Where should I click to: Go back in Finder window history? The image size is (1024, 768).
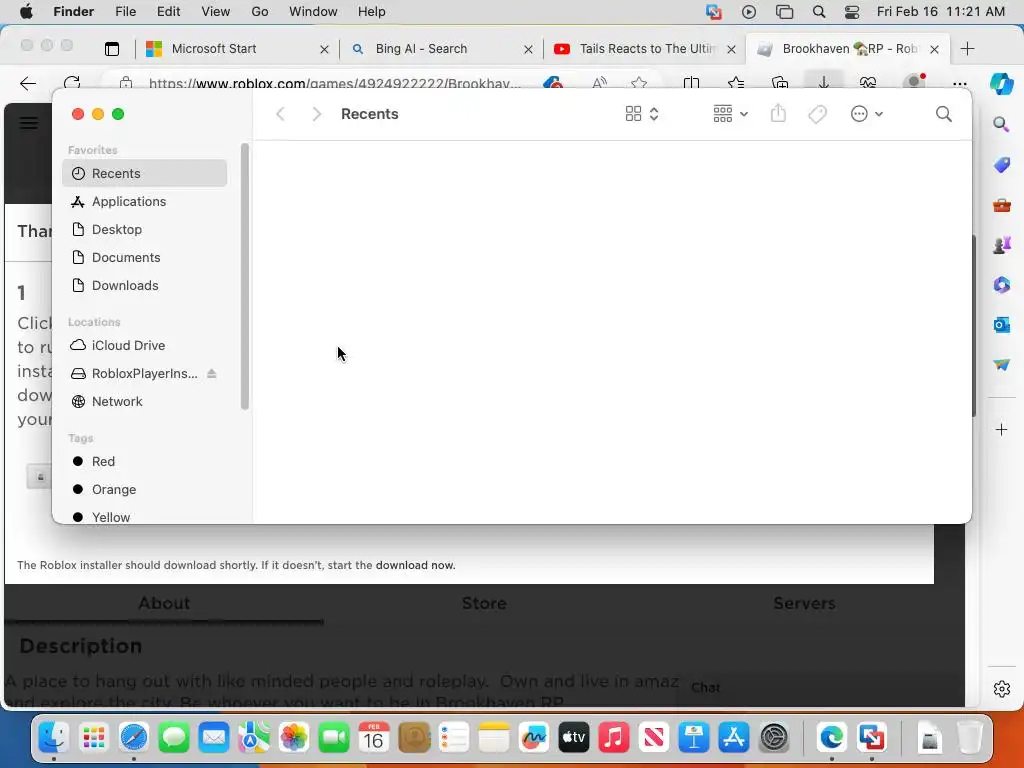pyautogui.click(x=280, y=114)
